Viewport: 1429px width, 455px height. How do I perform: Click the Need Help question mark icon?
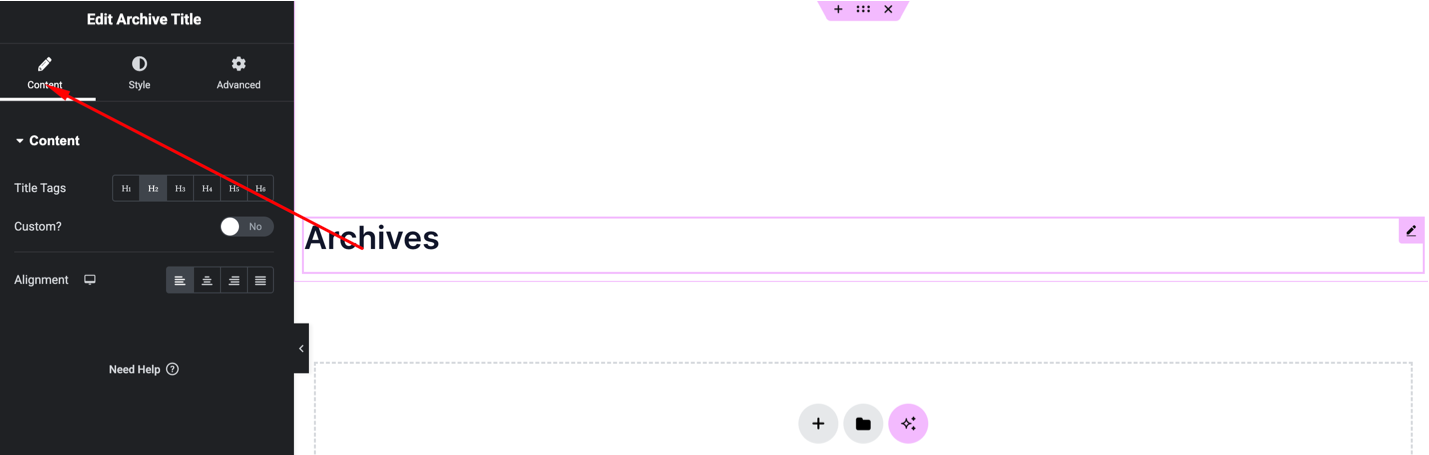click(x=172, y=369)
